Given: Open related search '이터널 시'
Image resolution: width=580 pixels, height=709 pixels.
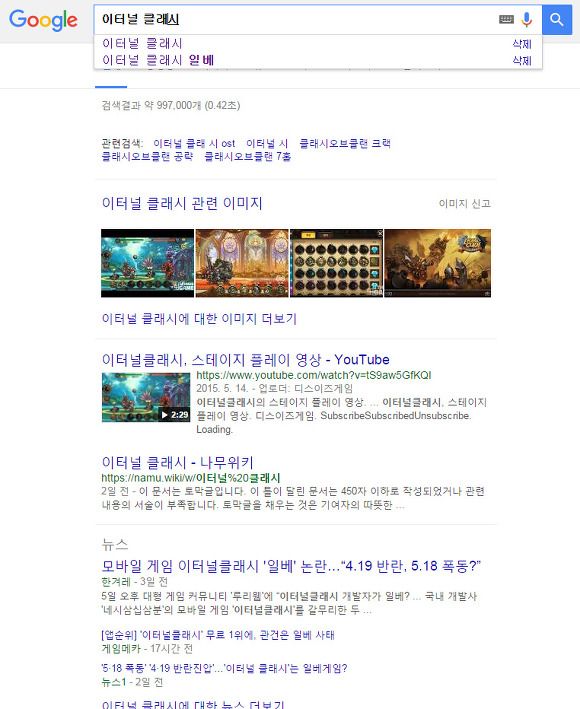Looking at the screenshot, I should 267,144.
